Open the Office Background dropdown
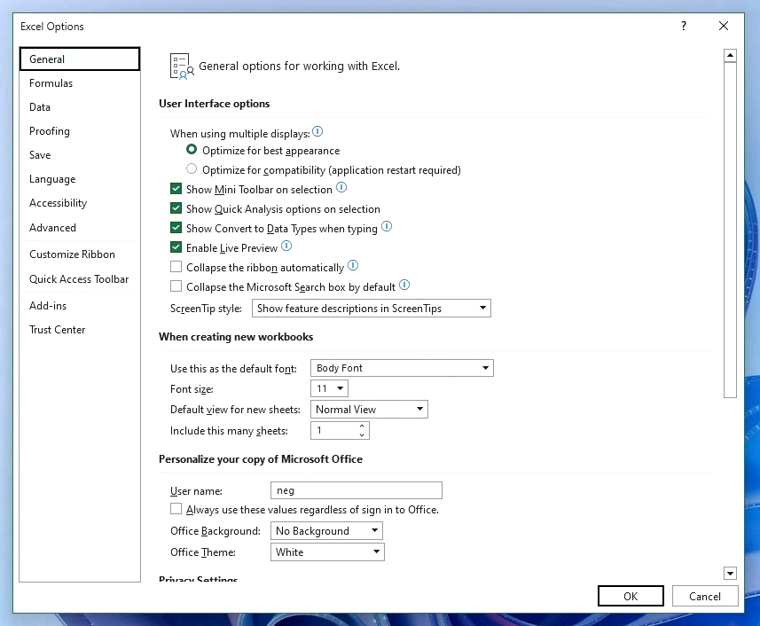 point(326,531)
